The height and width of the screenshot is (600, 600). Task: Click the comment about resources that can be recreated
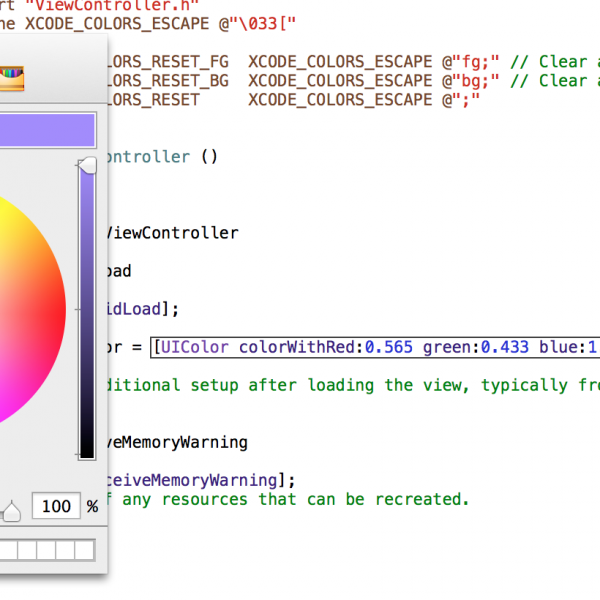[x=288, y=499]
